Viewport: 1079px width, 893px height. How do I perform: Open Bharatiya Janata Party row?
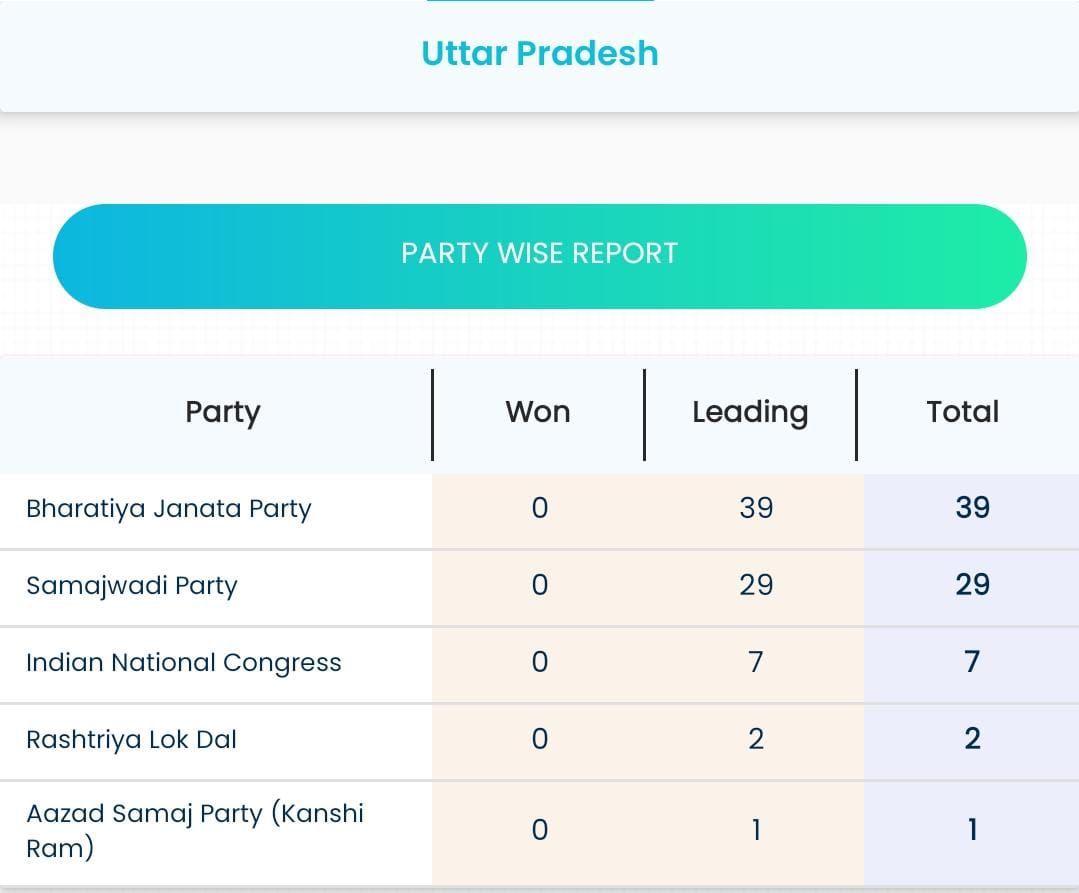point(540,510)
